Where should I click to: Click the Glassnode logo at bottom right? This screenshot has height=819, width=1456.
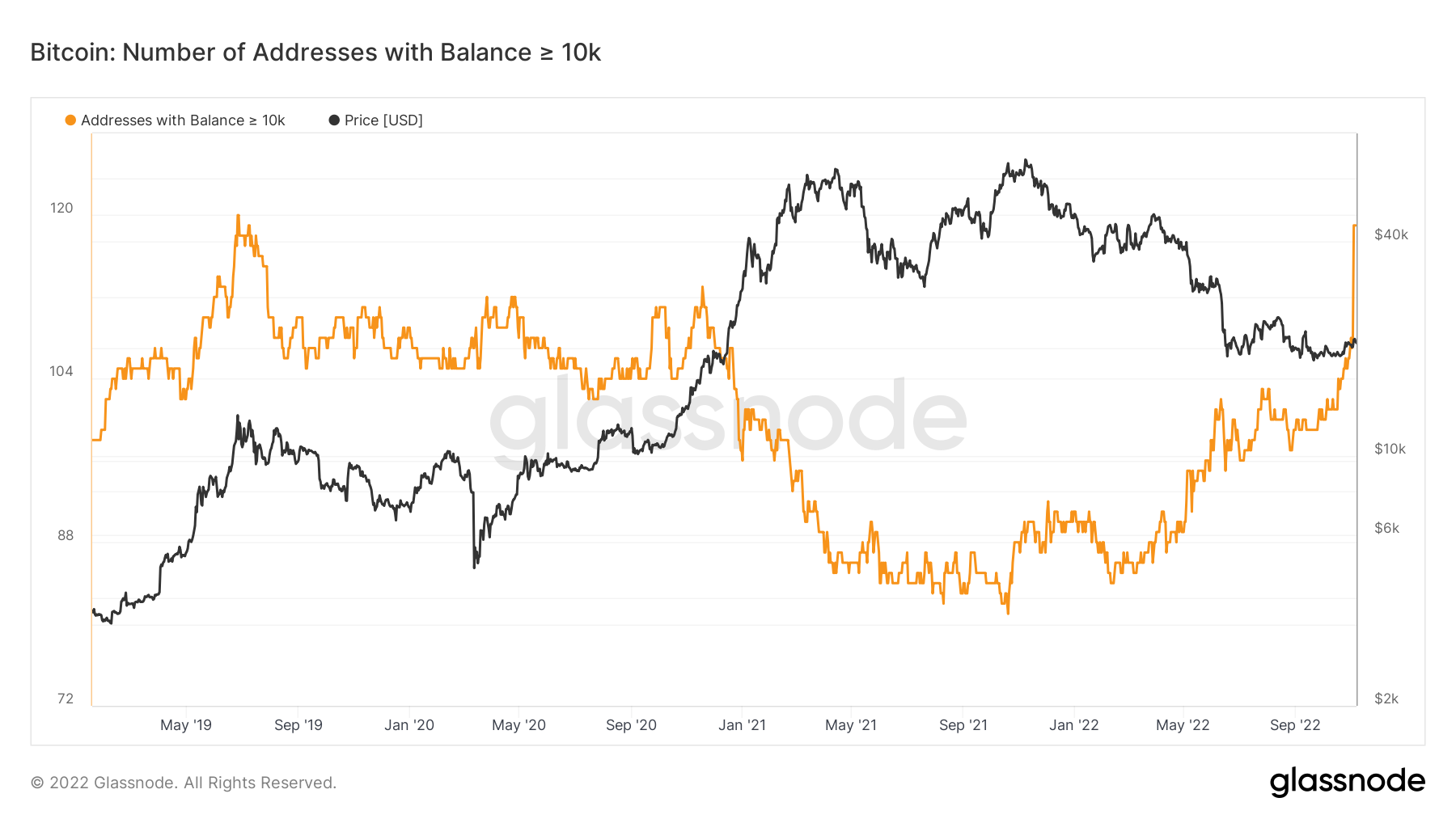1347,782
